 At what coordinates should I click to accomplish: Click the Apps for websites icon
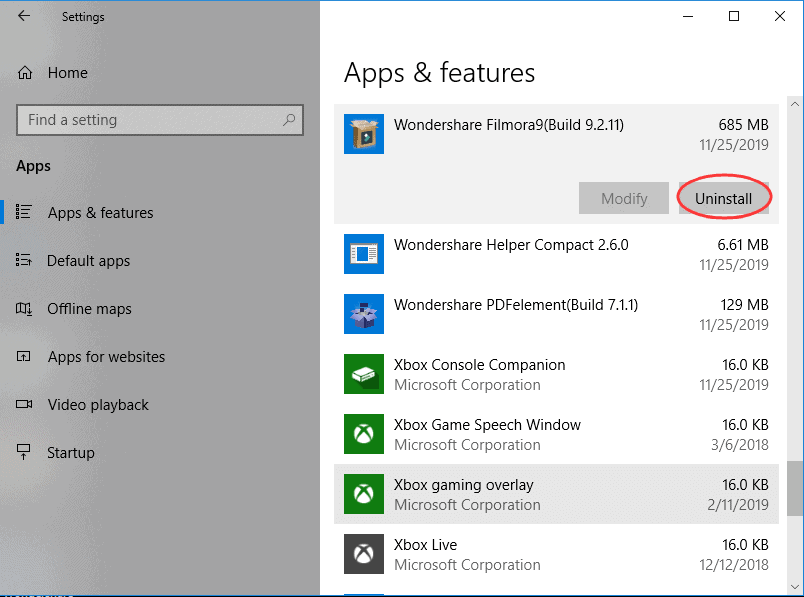24,356
